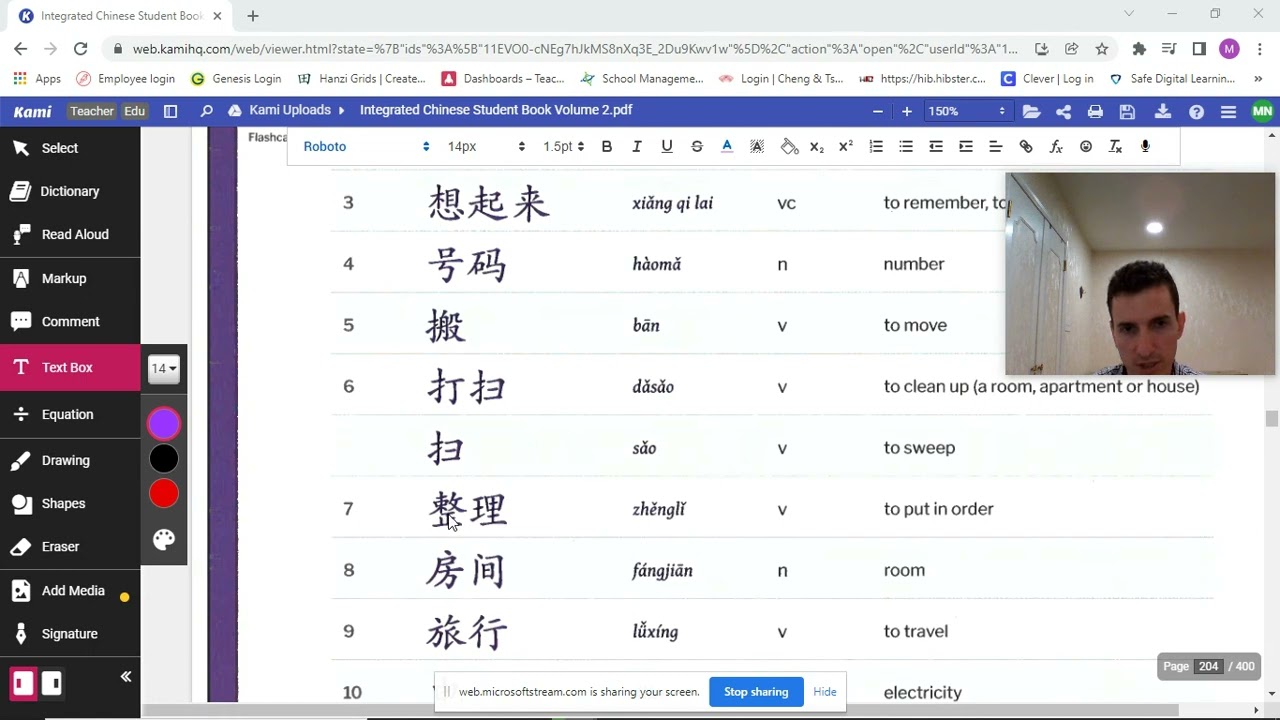Image resolution: width=1280 pixels, height=720 pixels.
Task: Open the 150% zoom level dropdown
Action: tap(966, 111)
